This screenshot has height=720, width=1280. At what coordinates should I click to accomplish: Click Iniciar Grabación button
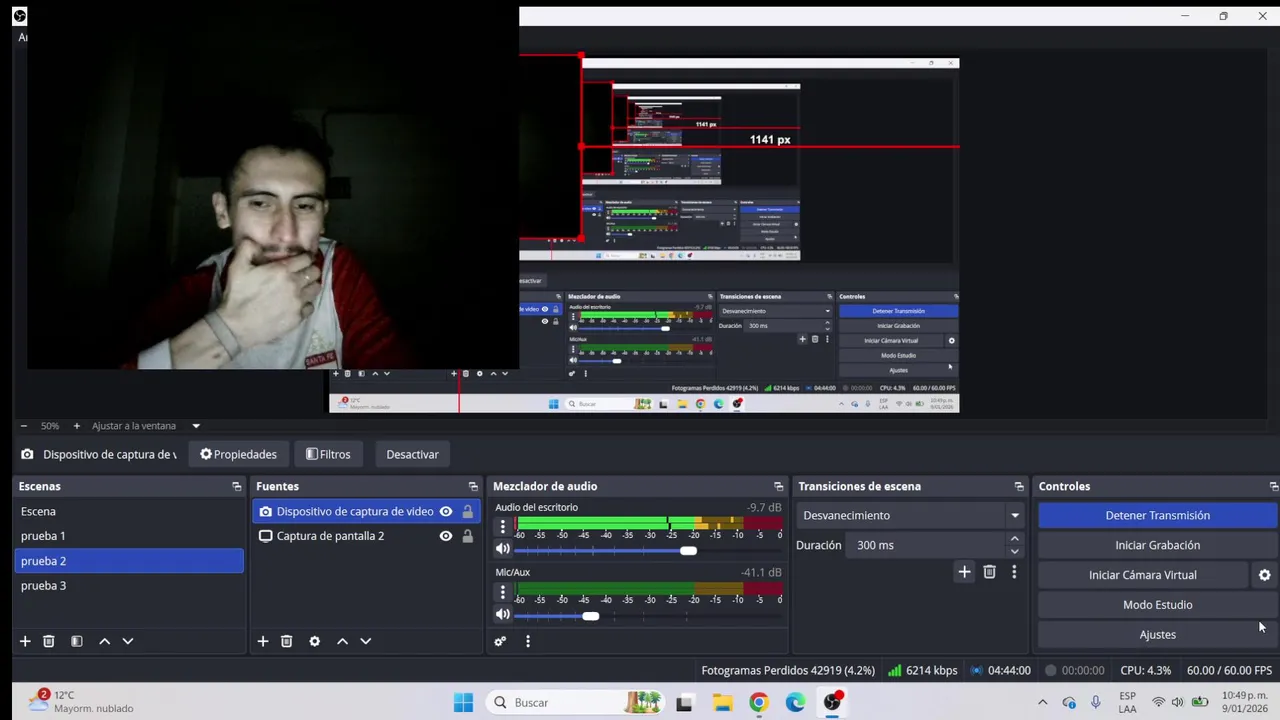tap(1157, 545)
